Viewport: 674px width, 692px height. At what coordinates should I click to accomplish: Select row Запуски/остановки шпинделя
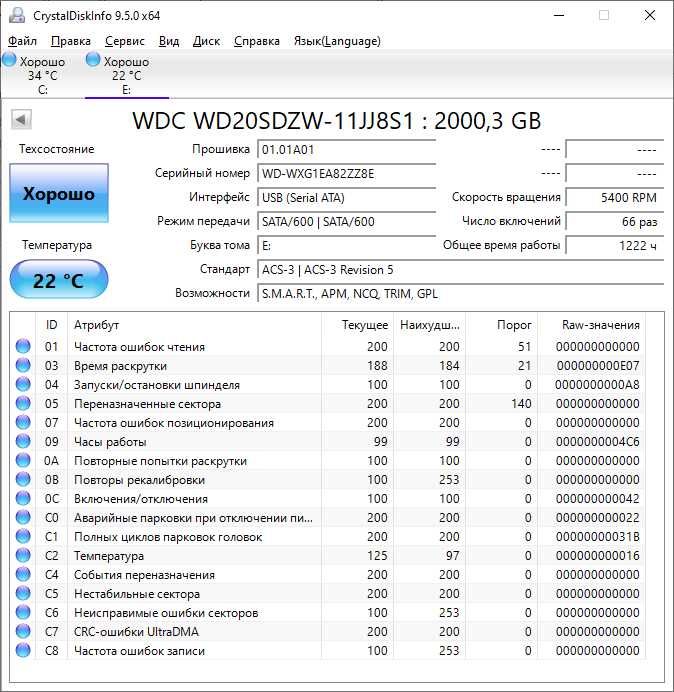click(x=328, y=384)
